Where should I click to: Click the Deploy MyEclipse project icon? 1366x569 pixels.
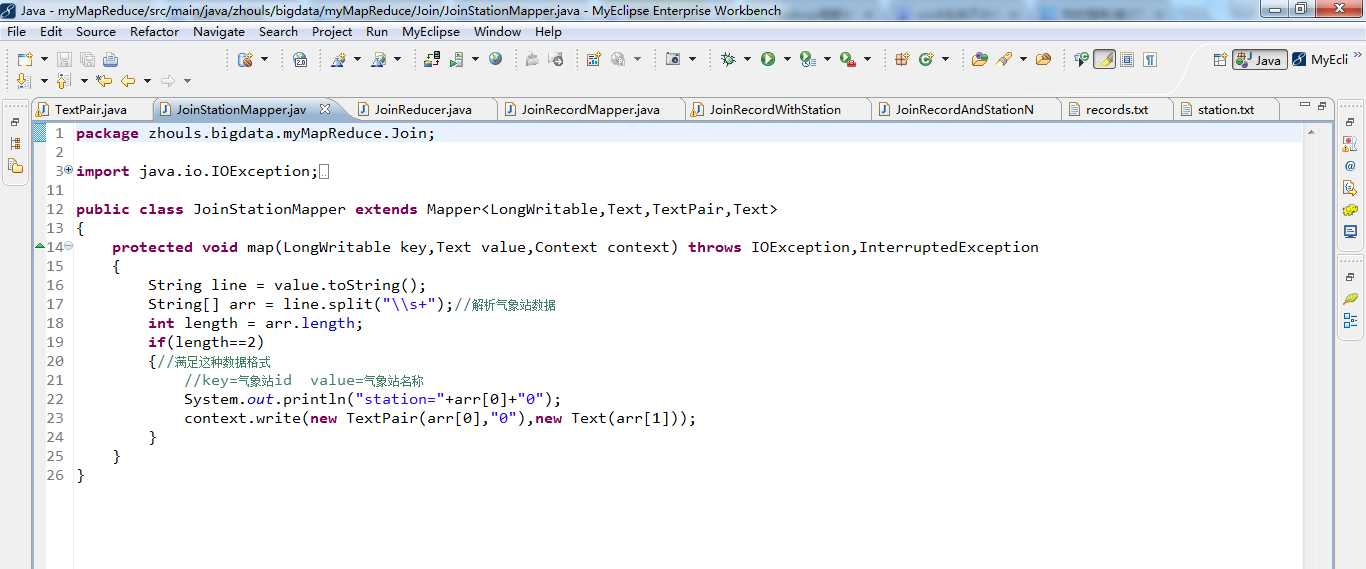pyautogui.click(x=432, y=59)
